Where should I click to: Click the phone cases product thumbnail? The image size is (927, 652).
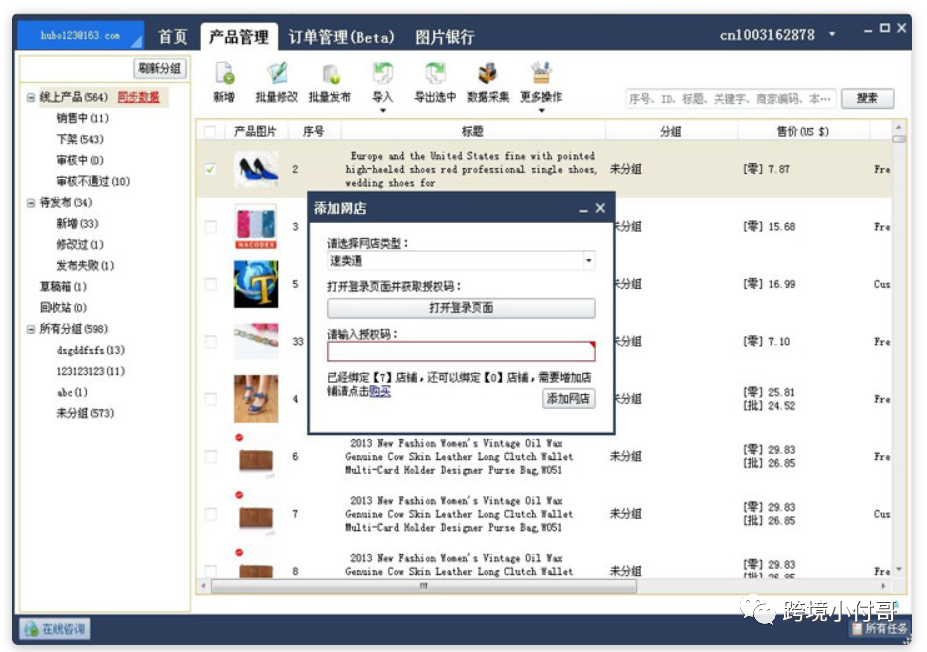point(256,226)
